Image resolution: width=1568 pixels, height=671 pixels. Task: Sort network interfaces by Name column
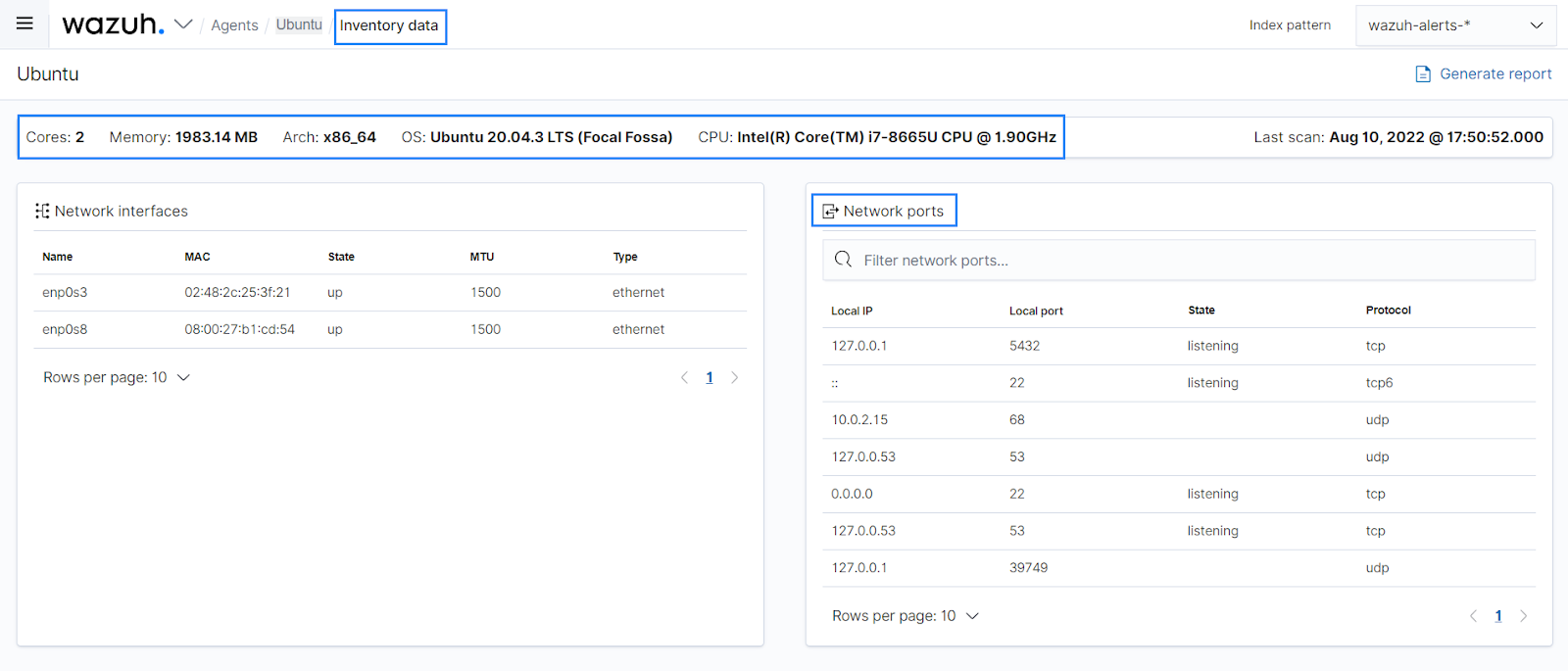(58, 257)
